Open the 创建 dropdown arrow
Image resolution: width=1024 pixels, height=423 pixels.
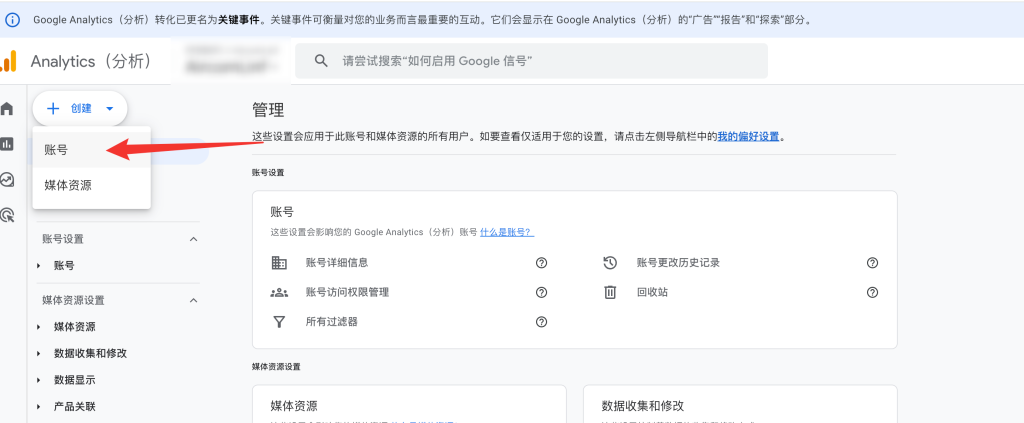pos(110,109)
